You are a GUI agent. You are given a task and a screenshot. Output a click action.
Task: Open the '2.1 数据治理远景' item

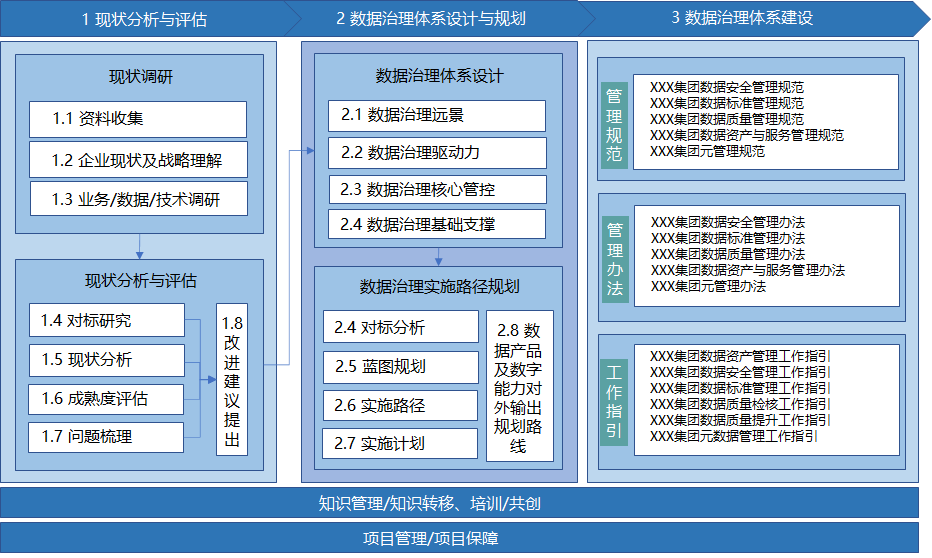[x=437, y=115]
